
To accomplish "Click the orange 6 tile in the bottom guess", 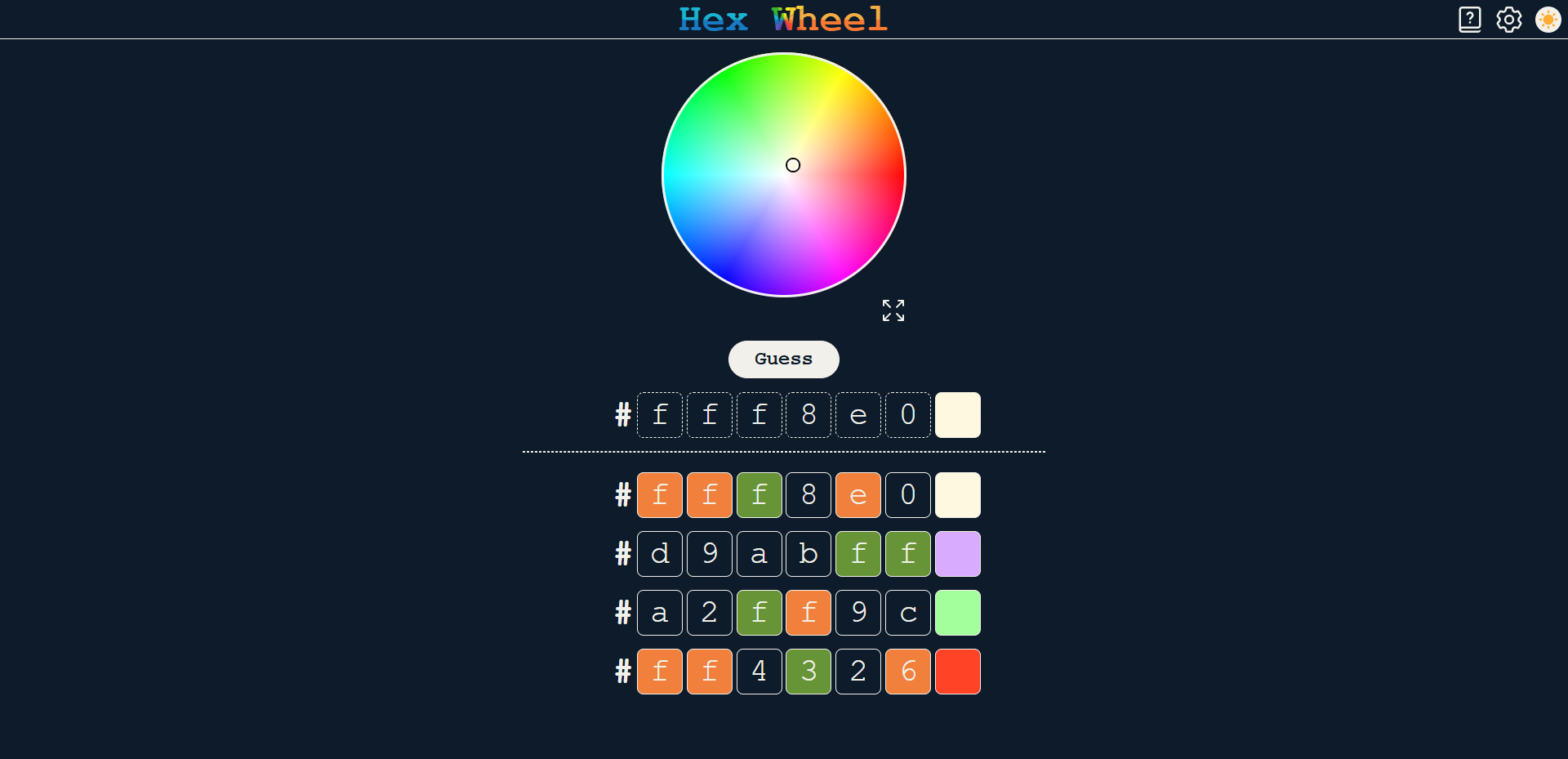I will point(907,672).
